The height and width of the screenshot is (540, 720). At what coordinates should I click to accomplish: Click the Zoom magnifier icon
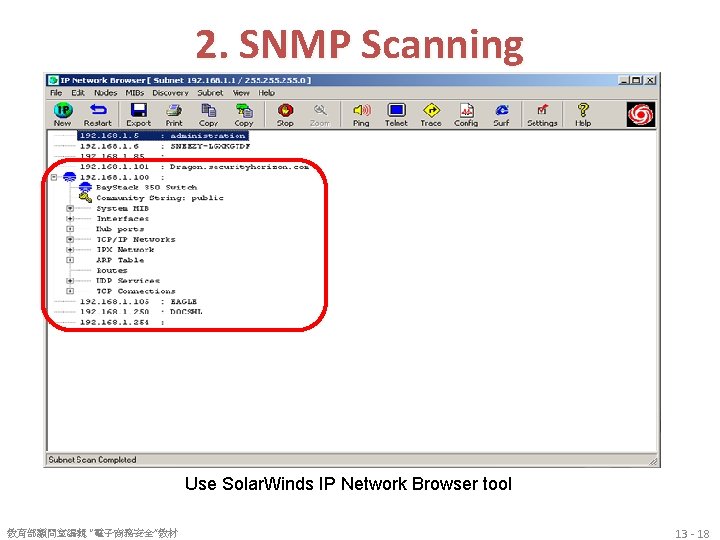tap(320, 110)
